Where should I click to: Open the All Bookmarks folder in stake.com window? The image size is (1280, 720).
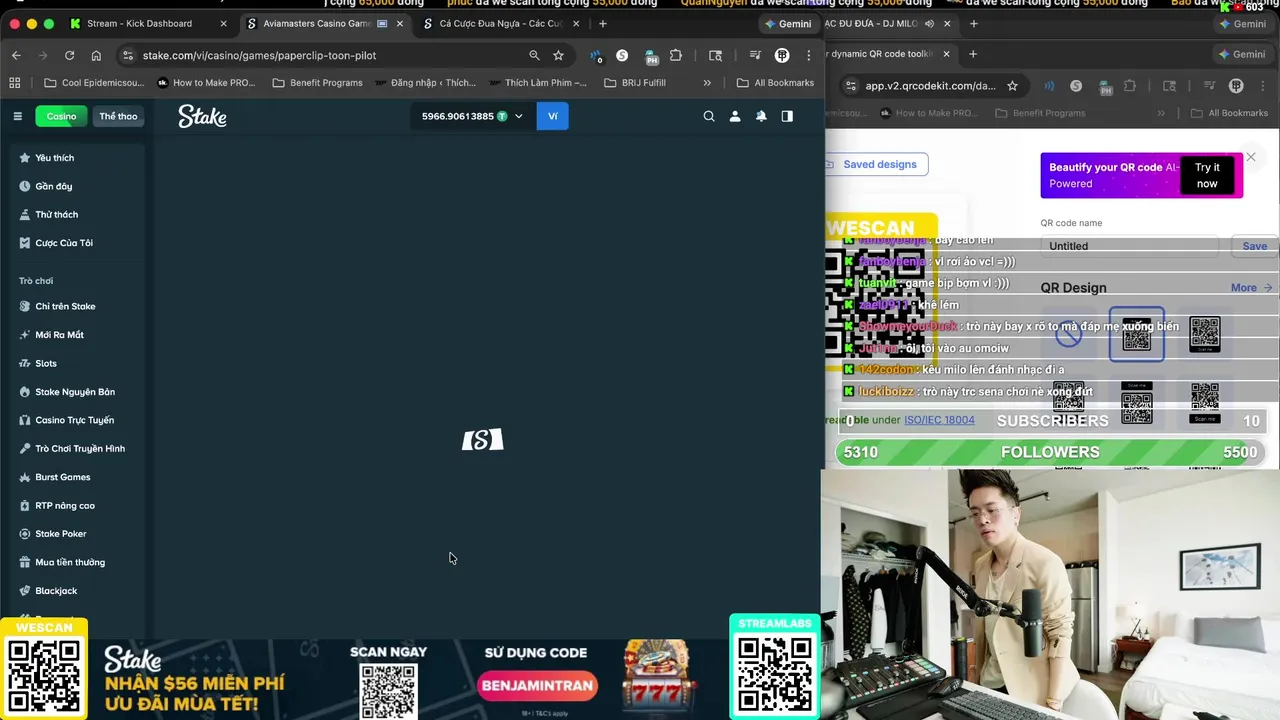(x=775, y=83)
